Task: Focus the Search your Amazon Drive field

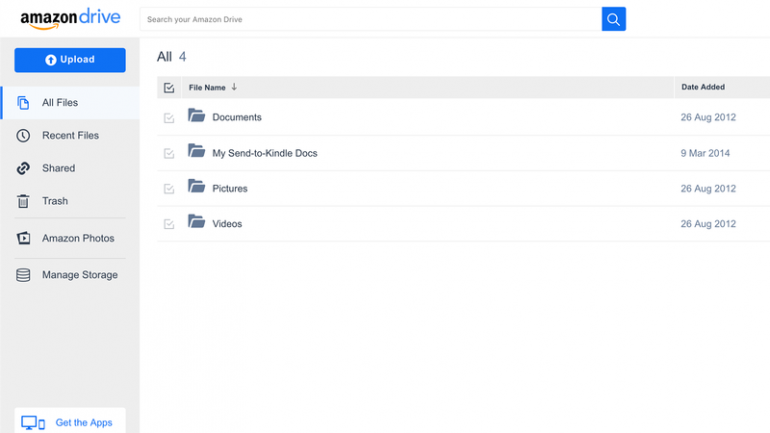Action: (x=371, y=19)
